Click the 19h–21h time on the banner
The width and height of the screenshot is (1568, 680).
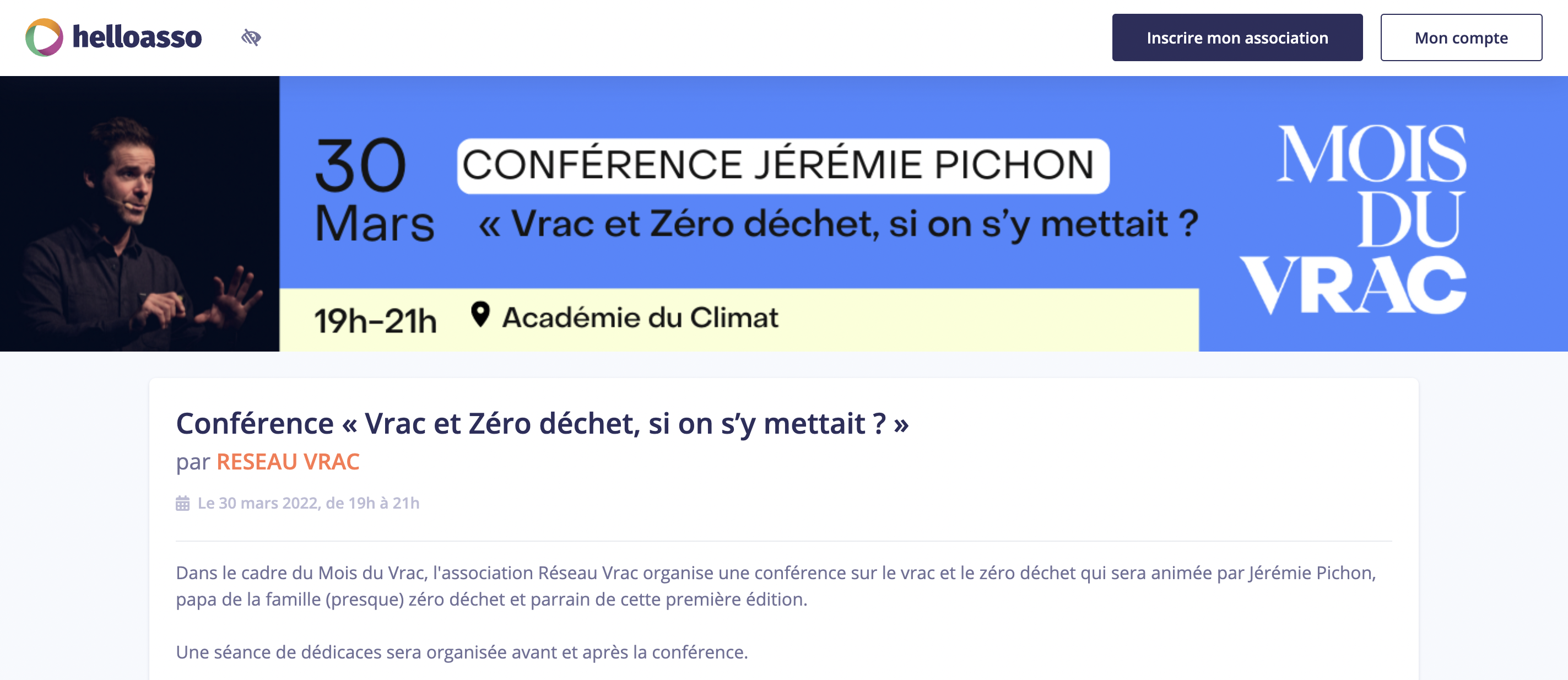(375, 320)
